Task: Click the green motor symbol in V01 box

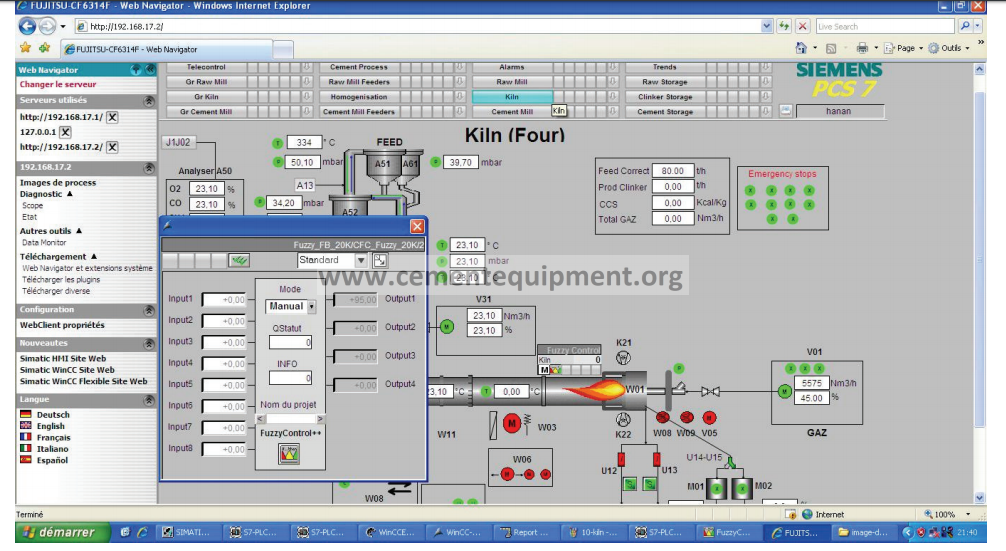Action: click(x=784, y=391)
